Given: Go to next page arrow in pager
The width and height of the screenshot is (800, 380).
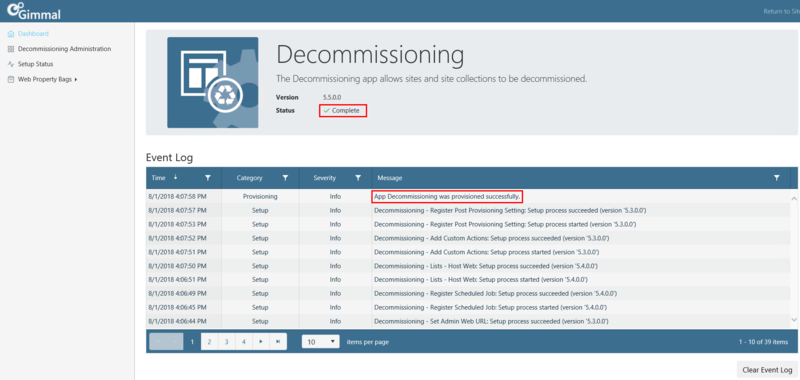Looking at the screenshot, I should click(261, 342).
